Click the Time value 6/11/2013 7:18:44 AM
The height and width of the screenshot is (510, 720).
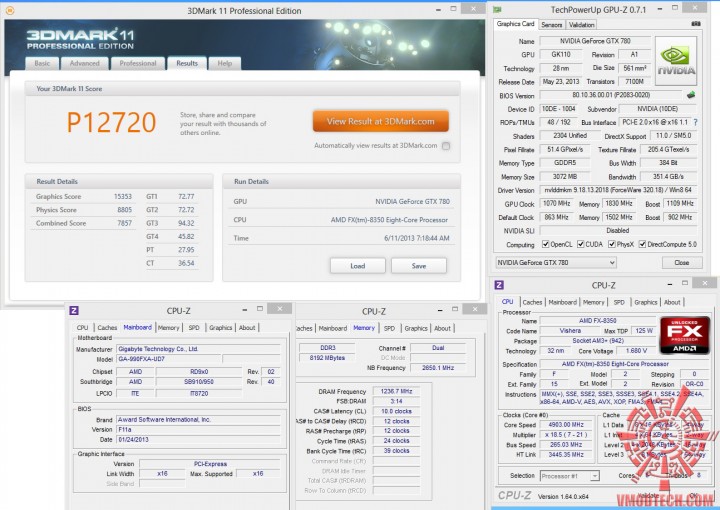416,238
